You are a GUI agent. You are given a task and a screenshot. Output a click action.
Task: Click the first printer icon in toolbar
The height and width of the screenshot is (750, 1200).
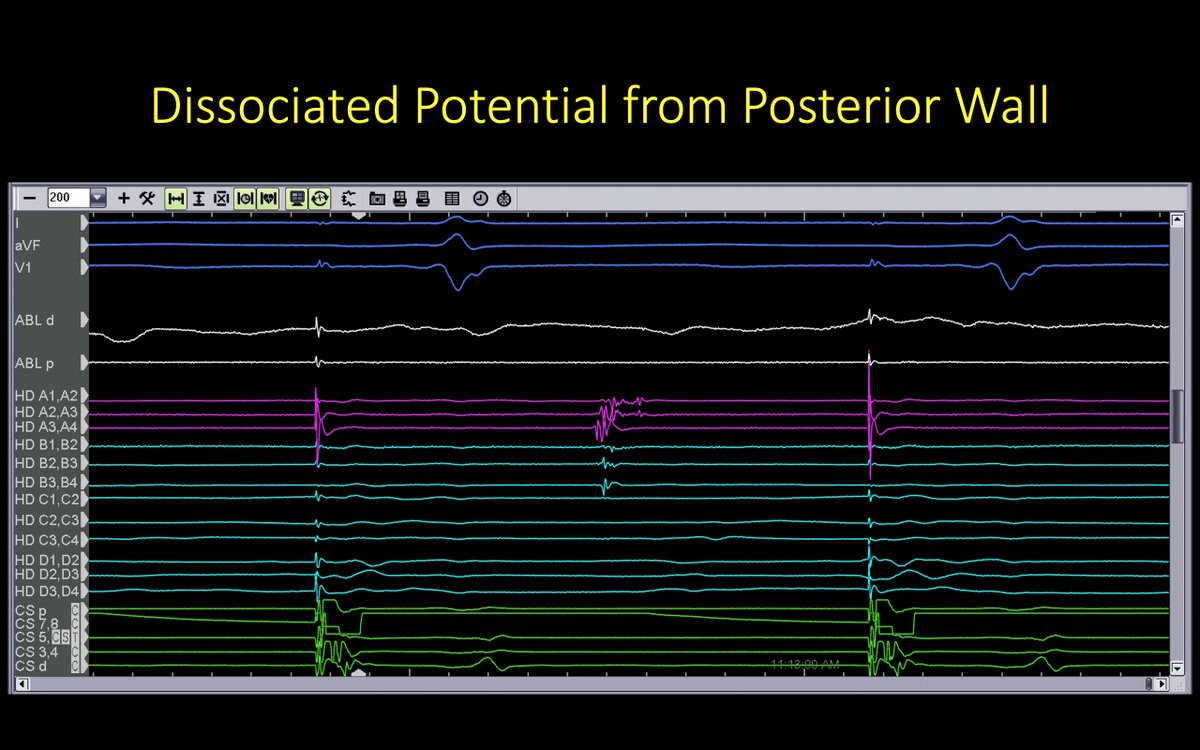click(x=400, y=198)
